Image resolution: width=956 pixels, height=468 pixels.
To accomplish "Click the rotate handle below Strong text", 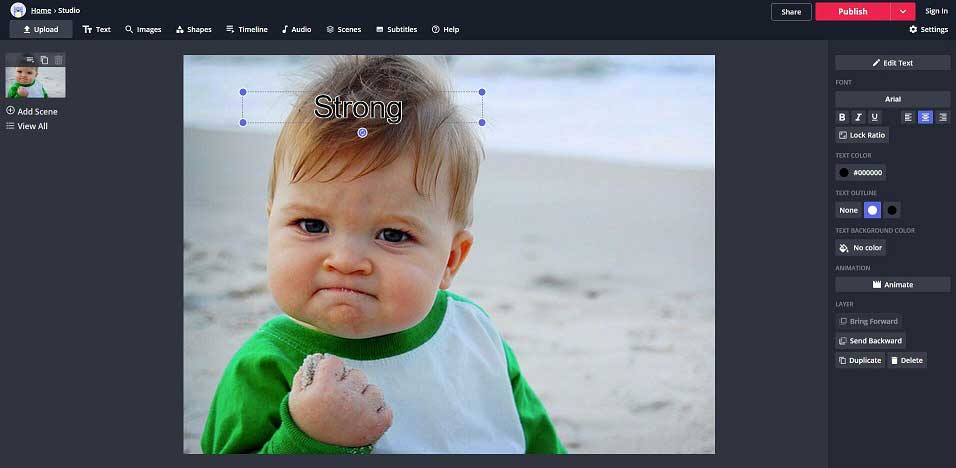I will pos(362,132).
